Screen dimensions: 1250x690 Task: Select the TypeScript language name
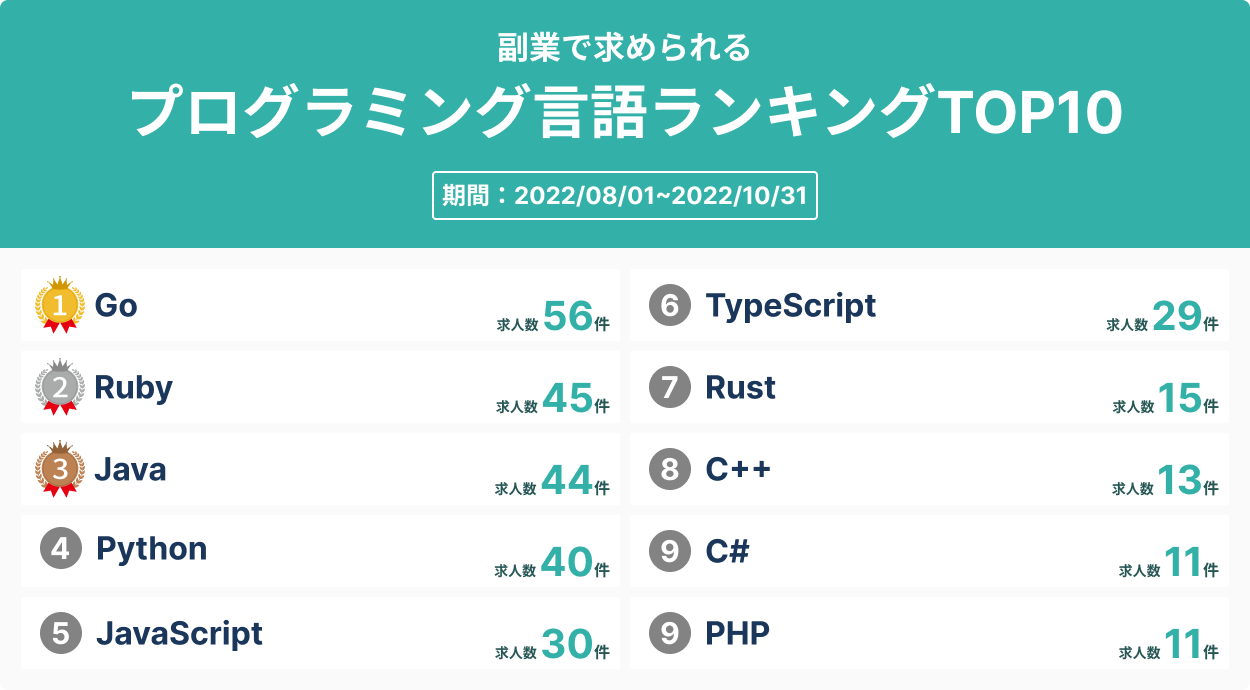pyautogui.click(x=791, y=305)
